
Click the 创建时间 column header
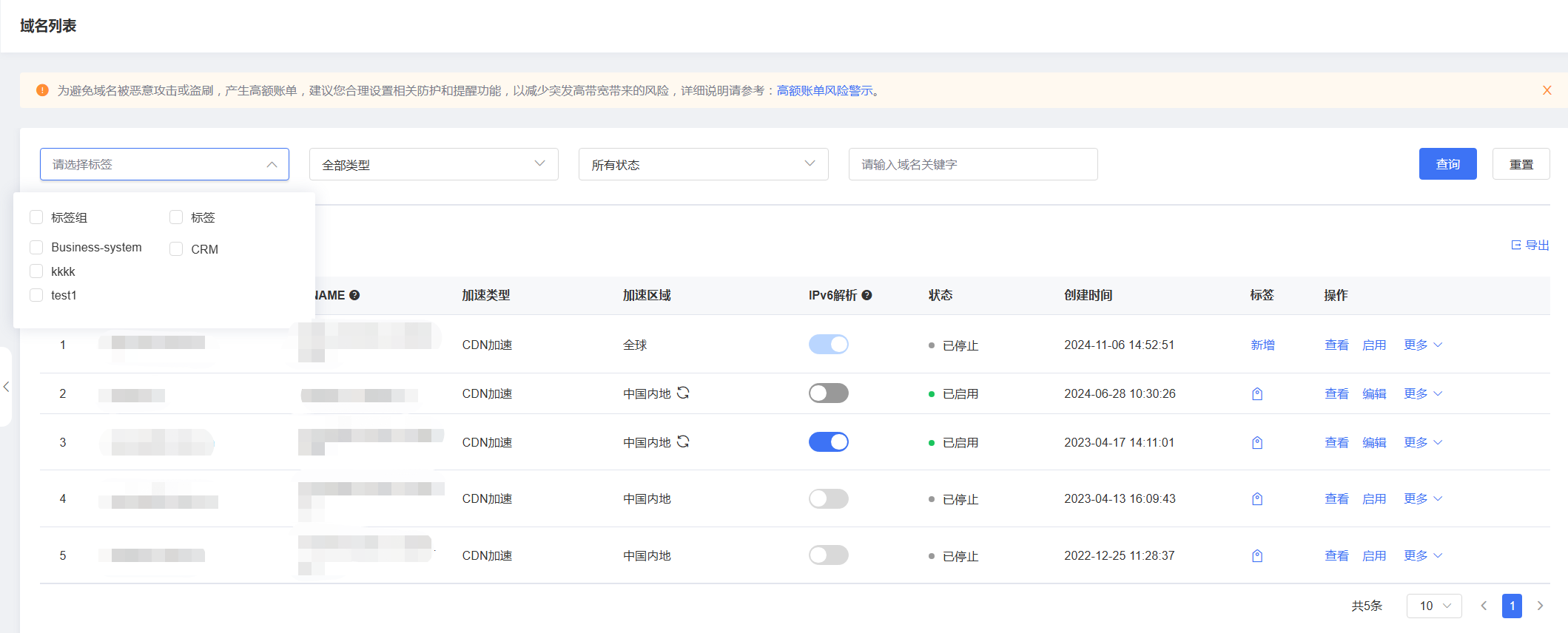point(1088,295)
